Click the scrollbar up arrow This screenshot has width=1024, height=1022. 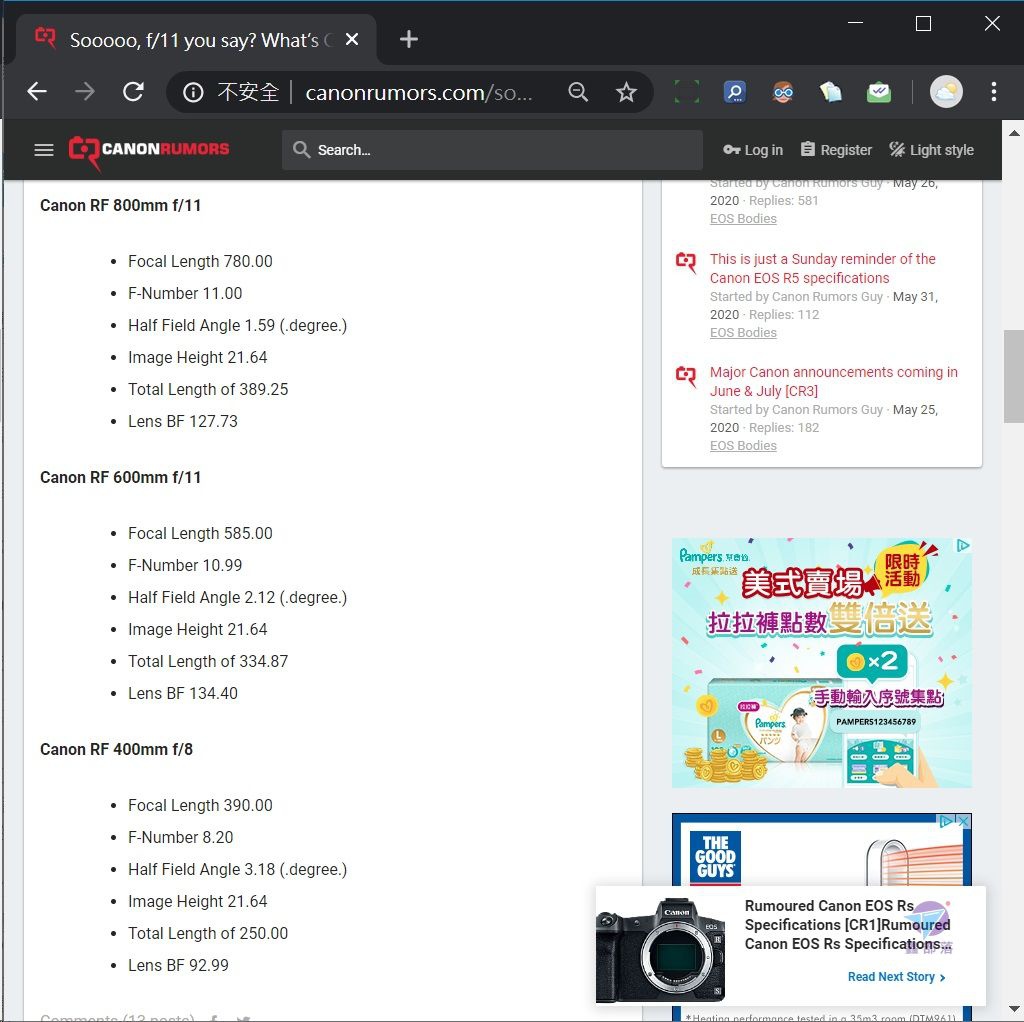click(x=1014, y=133)
